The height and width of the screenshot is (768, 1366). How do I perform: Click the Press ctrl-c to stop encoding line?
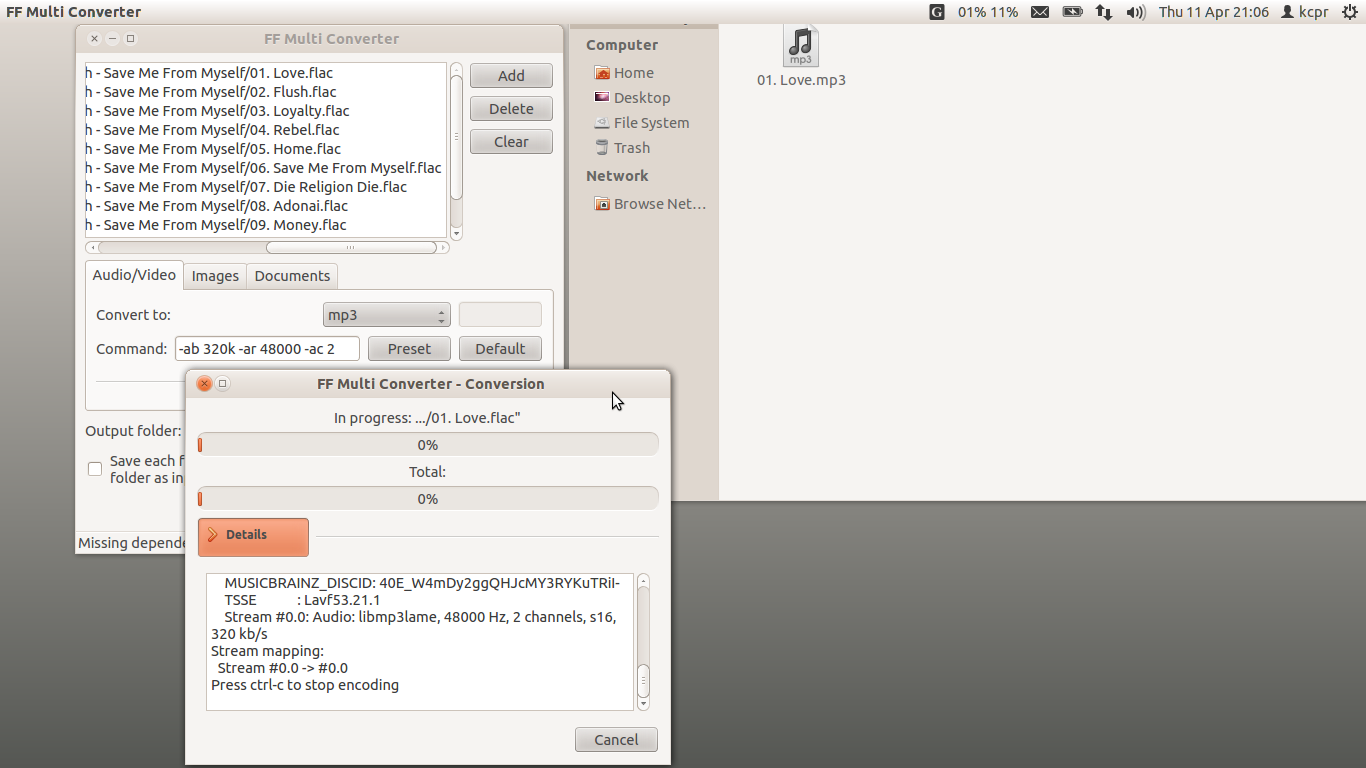[x=305, y=685]
